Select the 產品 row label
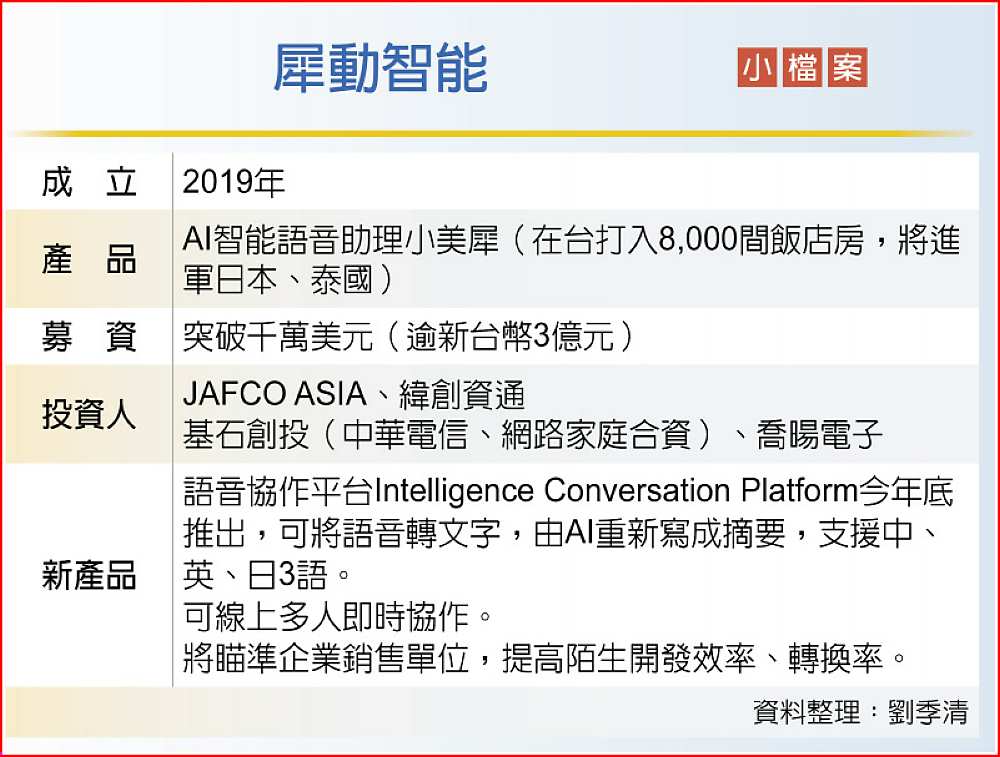Screen dimensions: 1000x757 pyautogui.click(x=89, y=260)
